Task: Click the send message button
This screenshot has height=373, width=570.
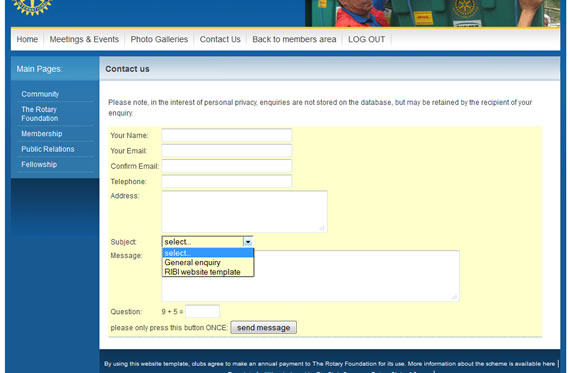Action: 264,328
